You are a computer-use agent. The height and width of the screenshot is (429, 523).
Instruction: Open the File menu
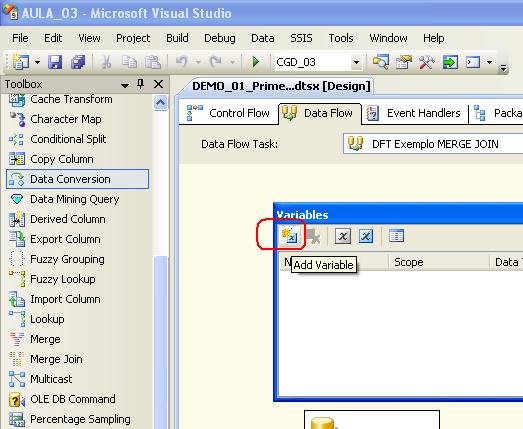point(20,38)
